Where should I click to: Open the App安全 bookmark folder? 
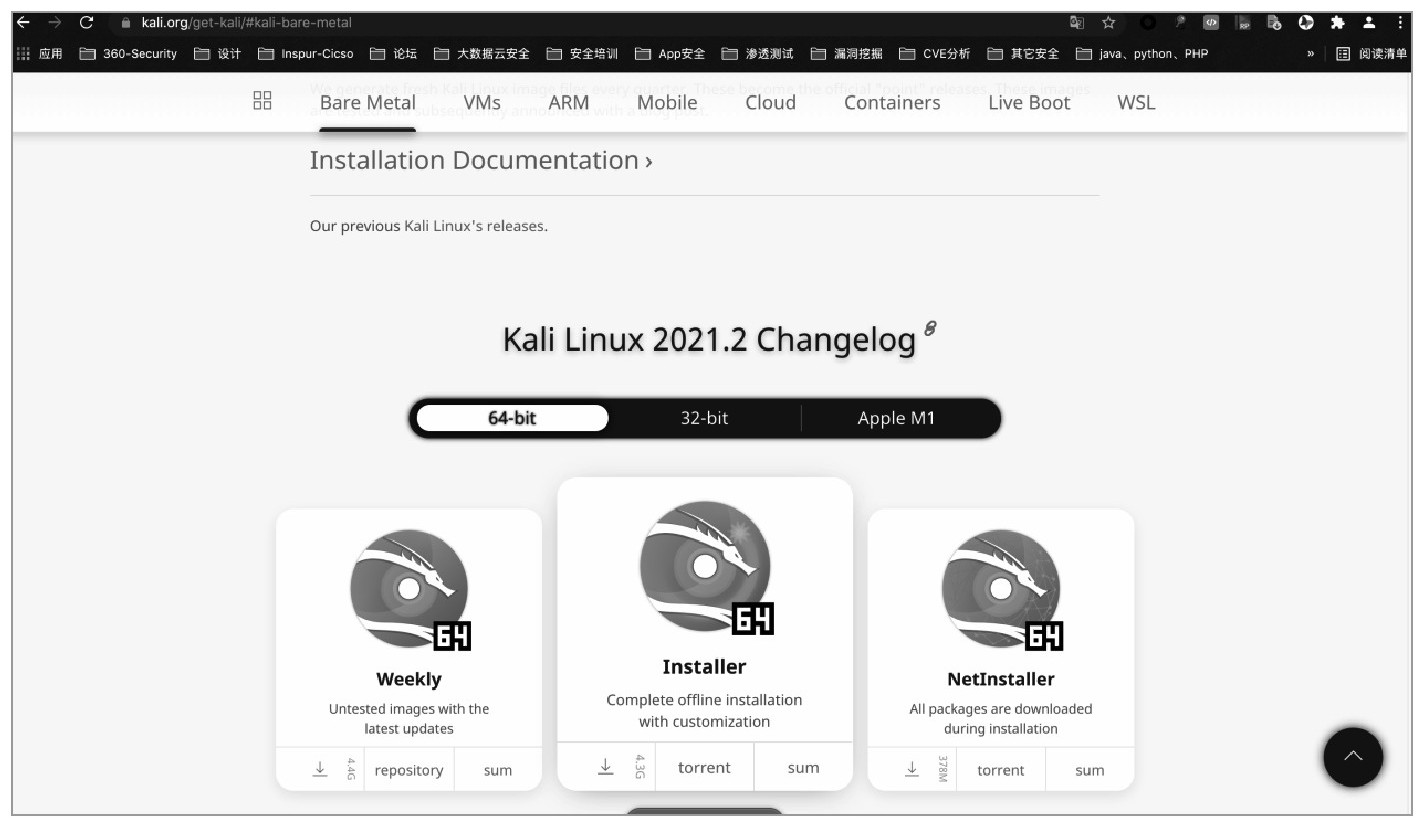coord(669,54)
